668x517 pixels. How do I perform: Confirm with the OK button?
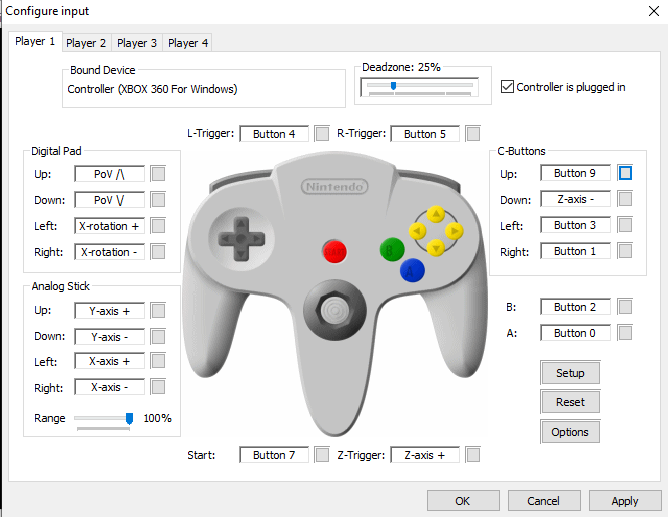point(463,500)
